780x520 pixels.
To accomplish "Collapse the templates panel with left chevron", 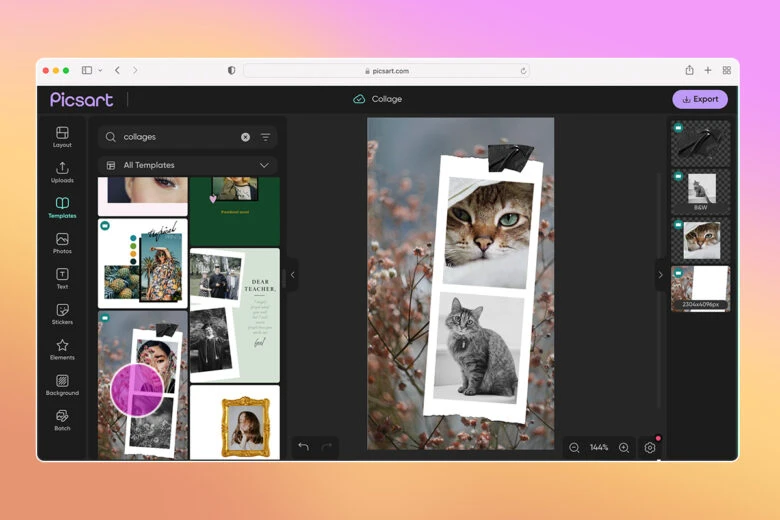I will click(x=292, y=275).
